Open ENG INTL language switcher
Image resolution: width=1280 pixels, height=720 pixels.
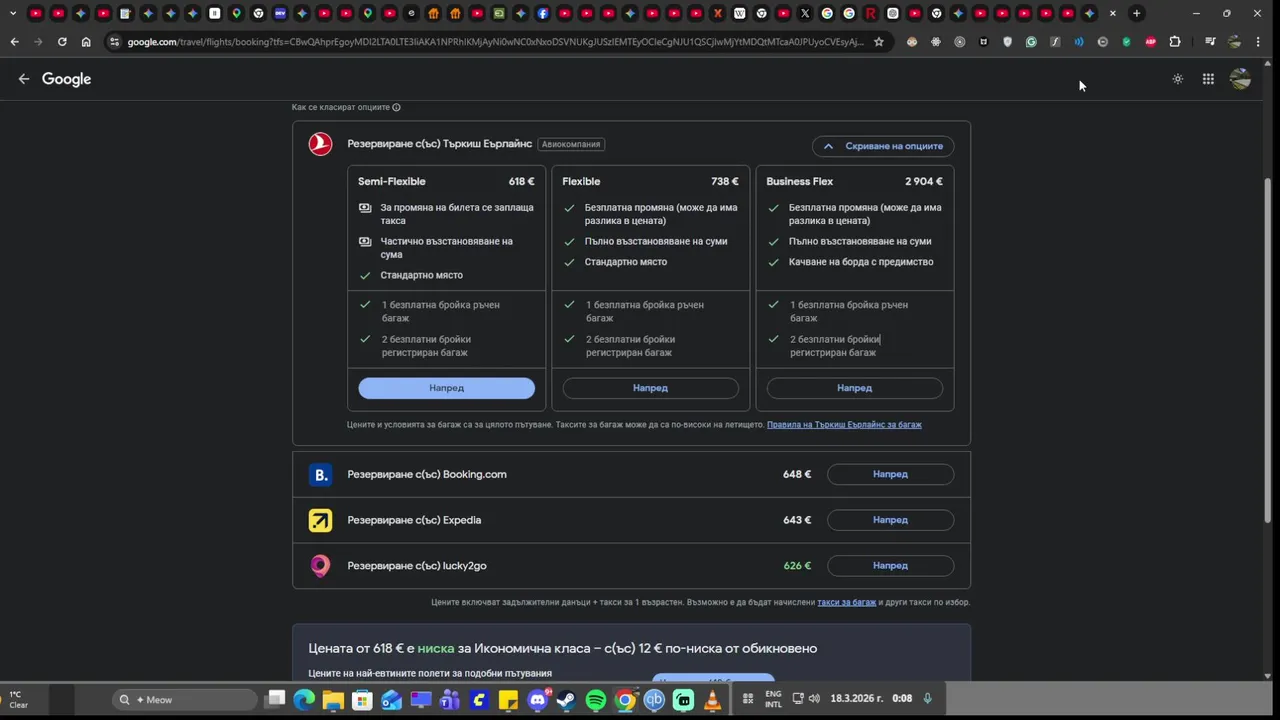pos(773,699)
